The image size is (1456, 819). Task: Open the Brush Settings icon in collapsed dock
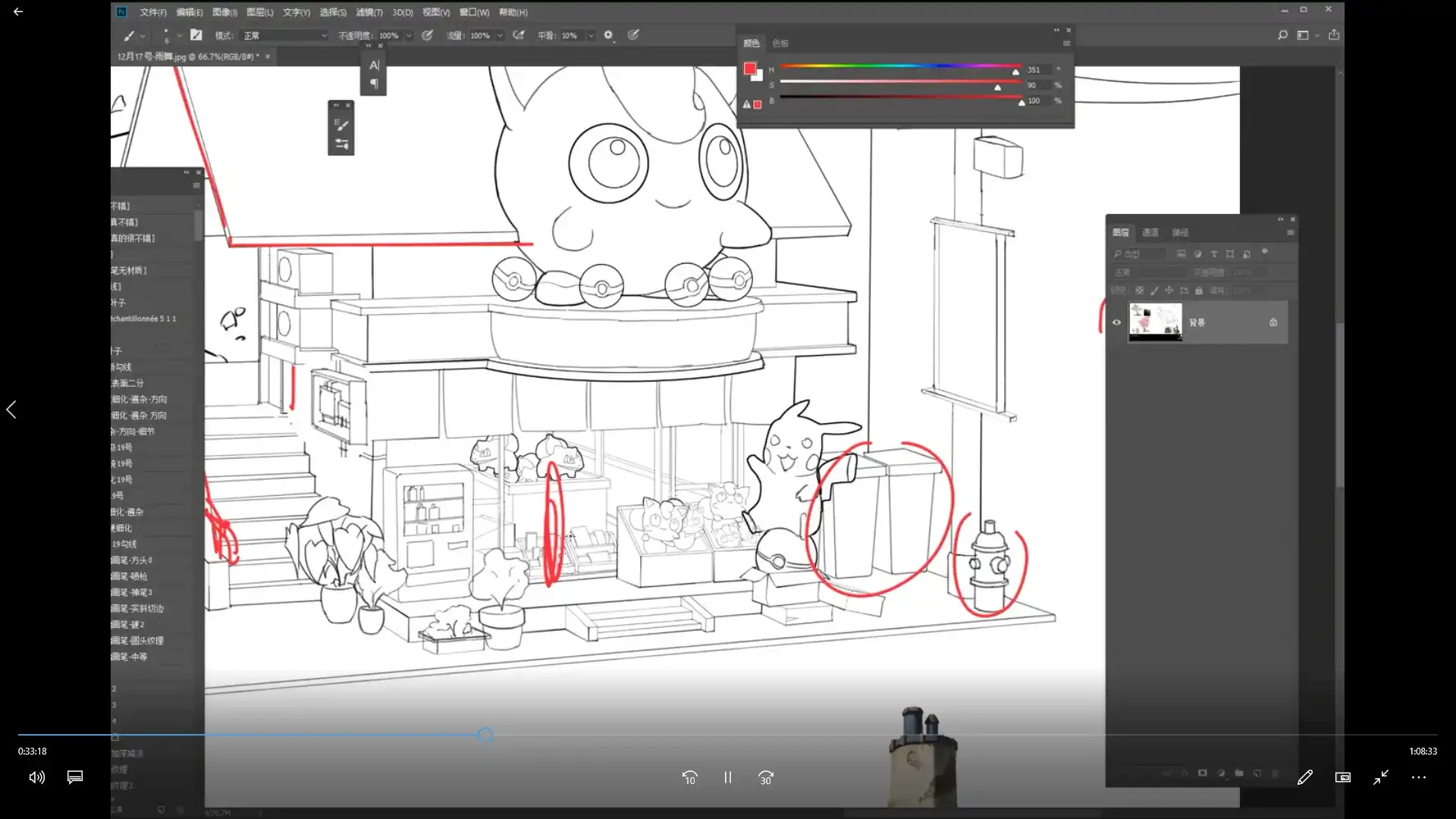pyautogui.click(x=341, y=125)
